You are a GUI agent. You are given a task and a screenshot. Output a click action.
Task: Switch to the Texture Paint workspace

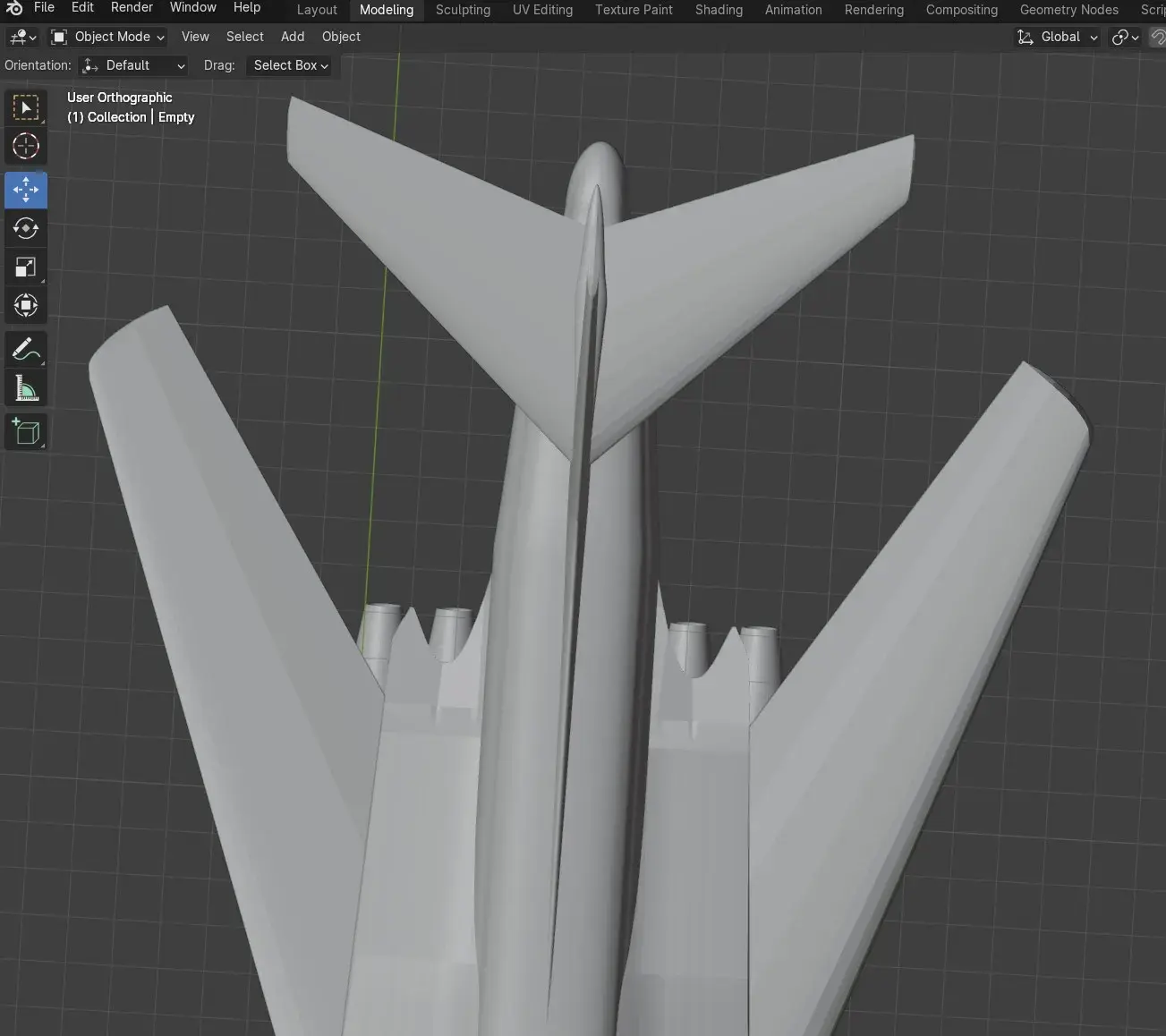[x=634, y=10]
